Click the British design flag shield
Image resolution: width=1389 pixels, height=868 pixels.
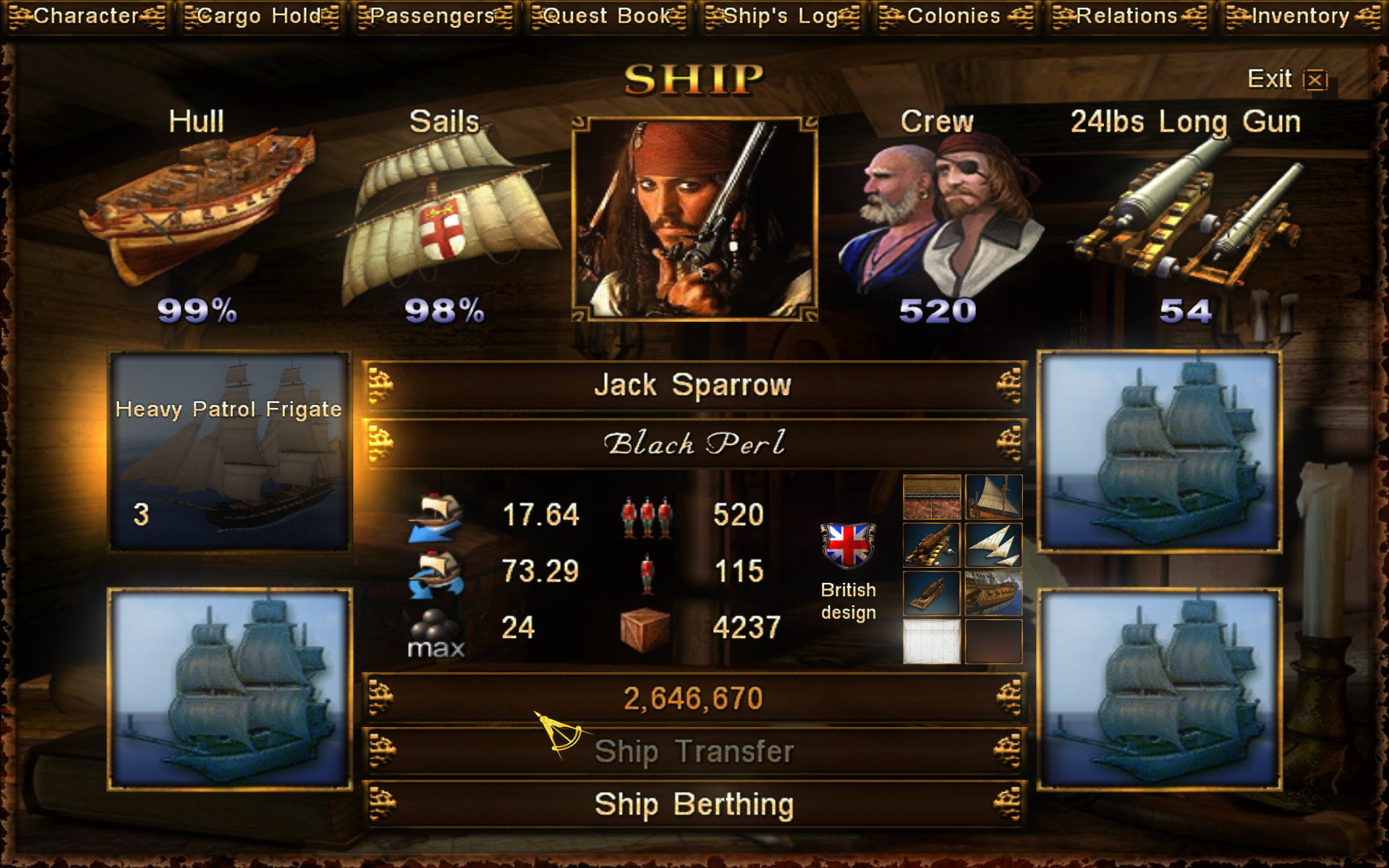pyautogui.click(x=848, y=546)
